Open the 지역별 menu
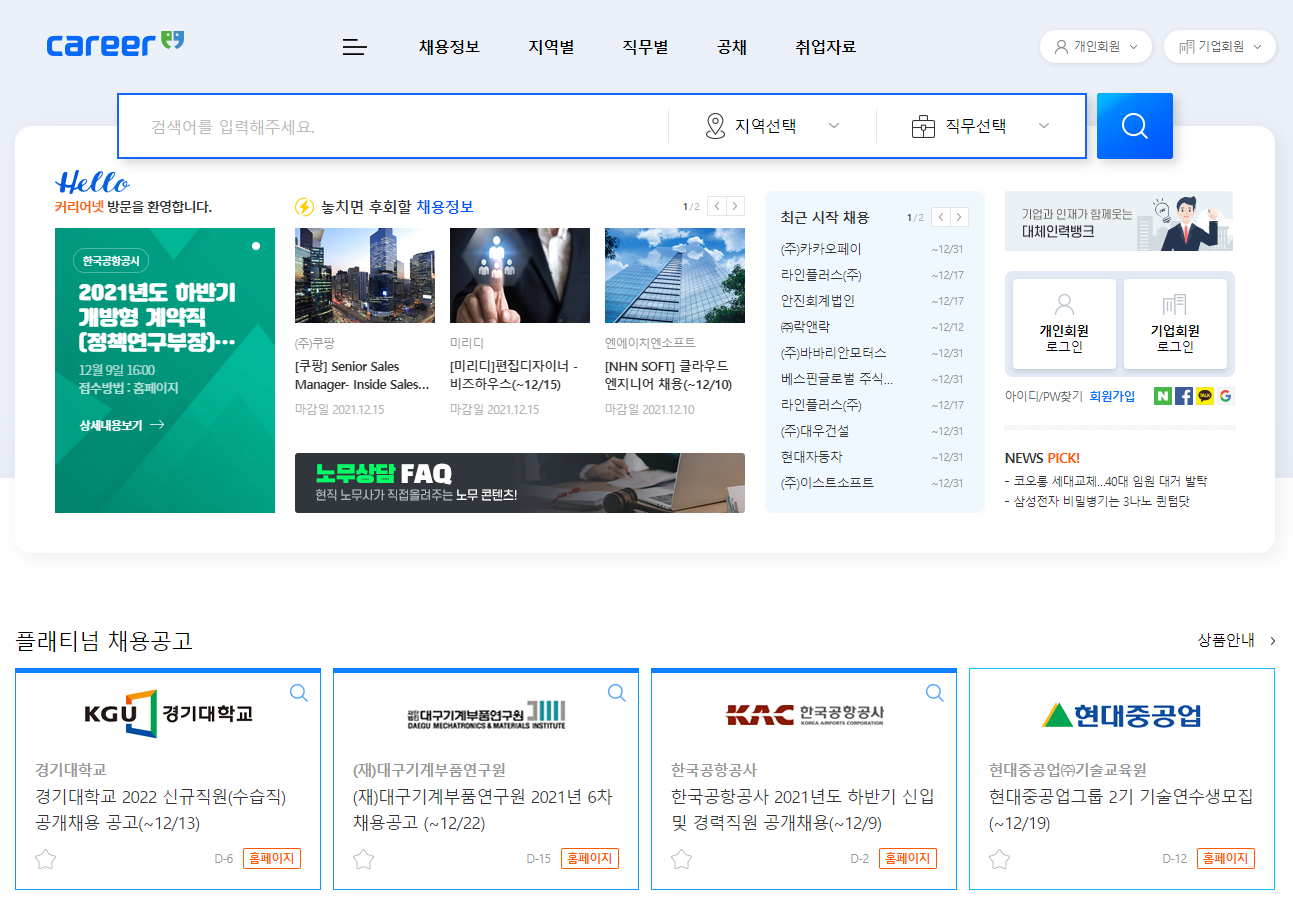This screenshot has width=1293, height=897. (551, 47)
